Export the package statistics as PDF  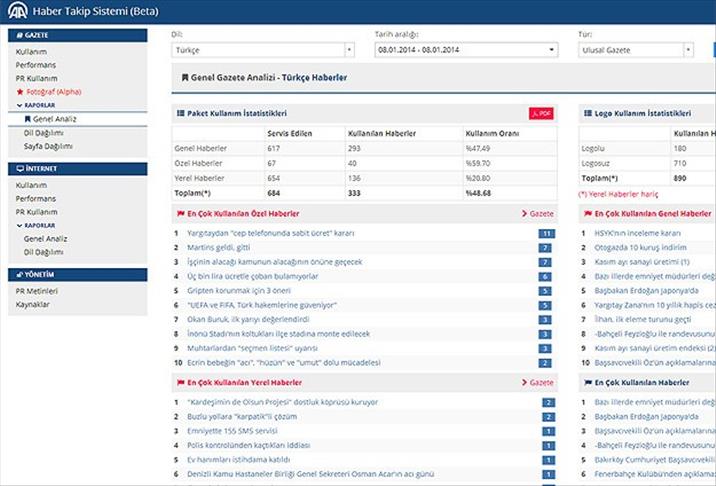click(541, 114)
